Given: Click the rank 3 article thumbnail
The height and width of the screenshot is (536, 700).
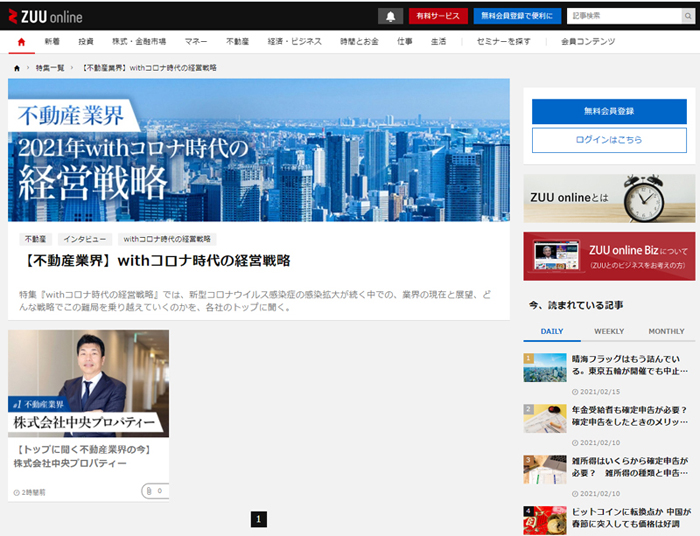Looking at the screenshot, I should click(x=545, y=470).
